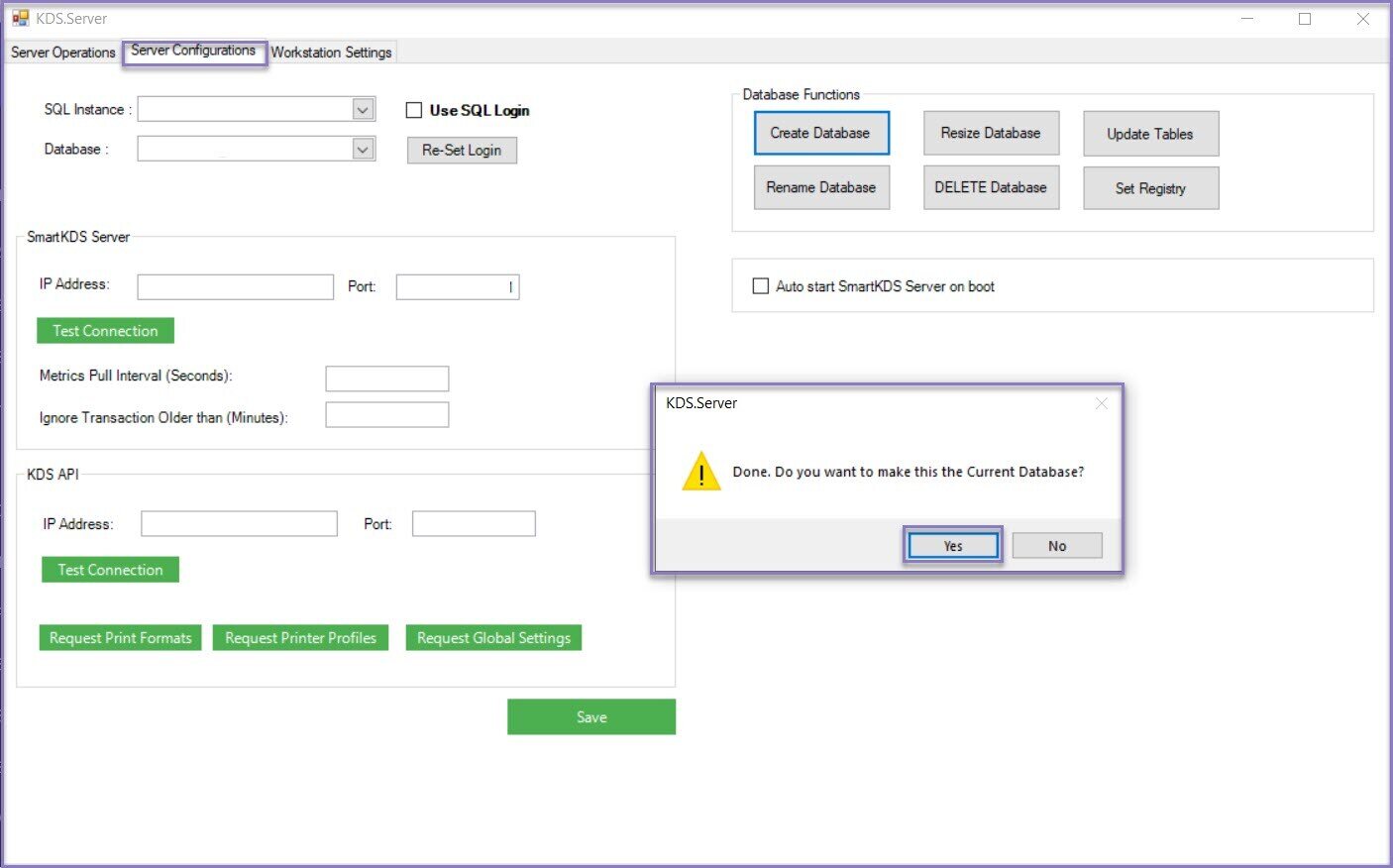
Task: Click the Set Registry button
Action: click(x=1150, y=188)
